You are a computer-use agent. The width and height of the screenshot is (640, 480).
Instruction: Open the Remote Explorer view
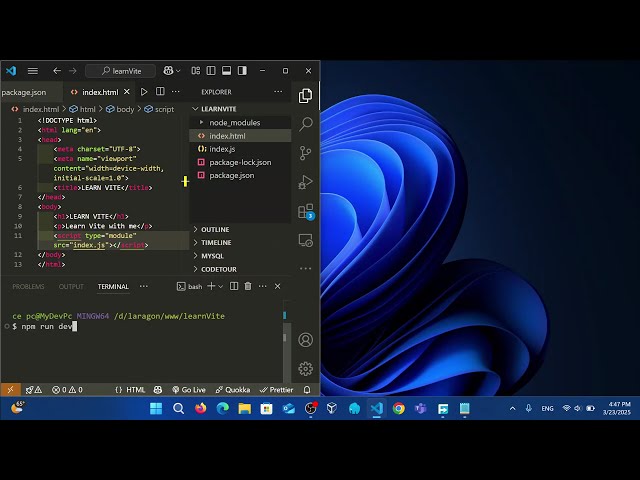pyautogui.click(x=306, y=240)
